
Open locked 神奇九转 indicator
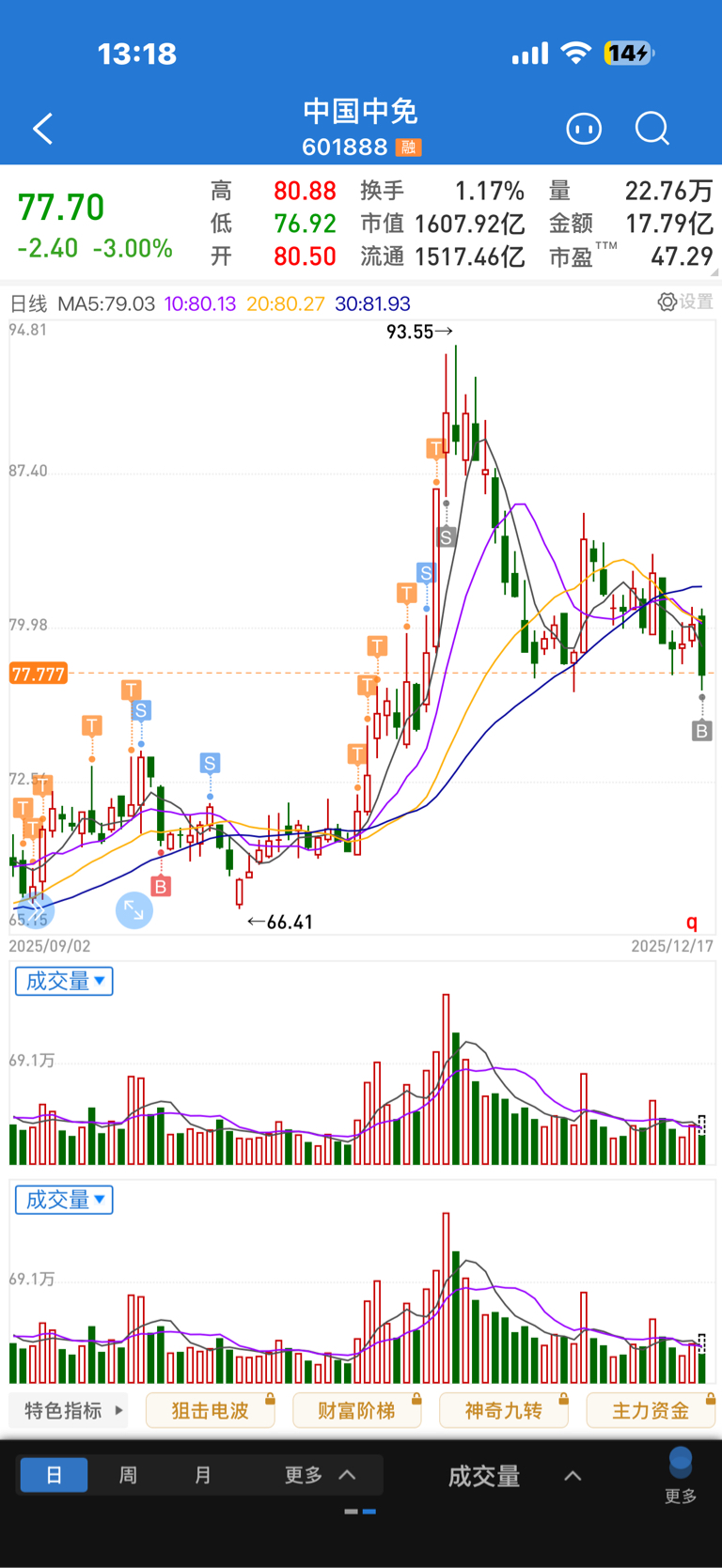click(504, 1410)
